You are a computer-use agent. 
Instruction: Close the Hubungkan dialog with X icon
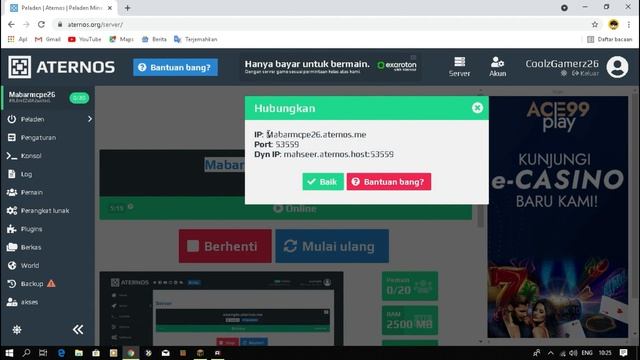tap(477, 108)
